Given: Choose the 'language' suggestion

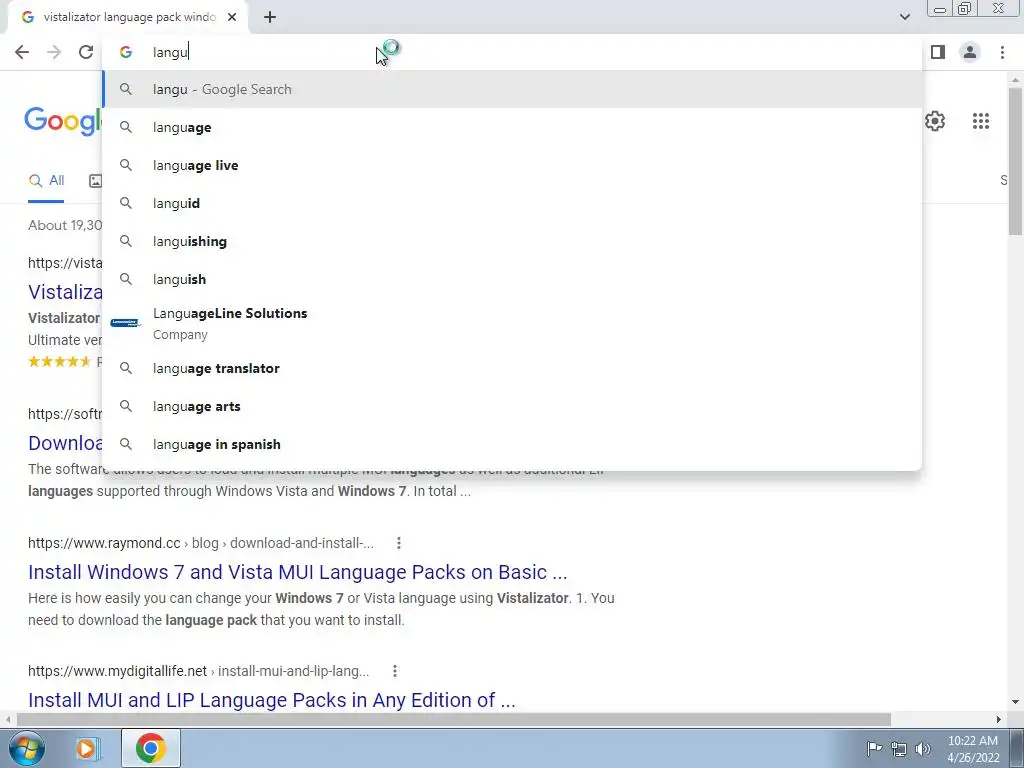Looking at the screenshot, I should tap(512, 127).
